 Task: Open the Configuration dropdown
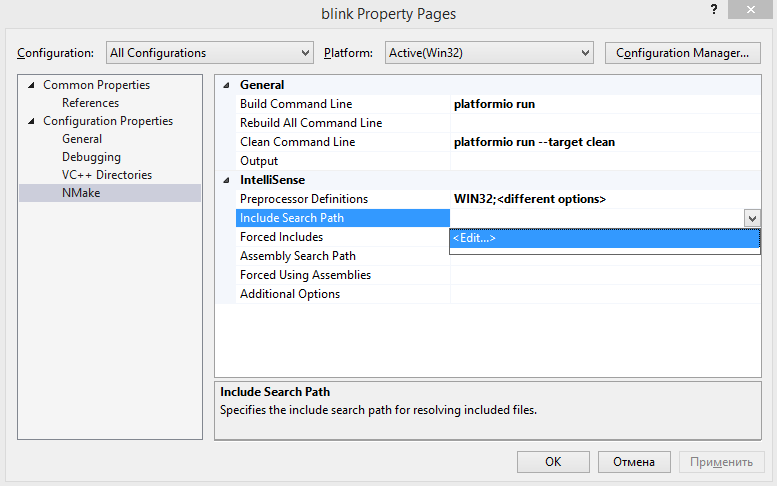point(210,53)
